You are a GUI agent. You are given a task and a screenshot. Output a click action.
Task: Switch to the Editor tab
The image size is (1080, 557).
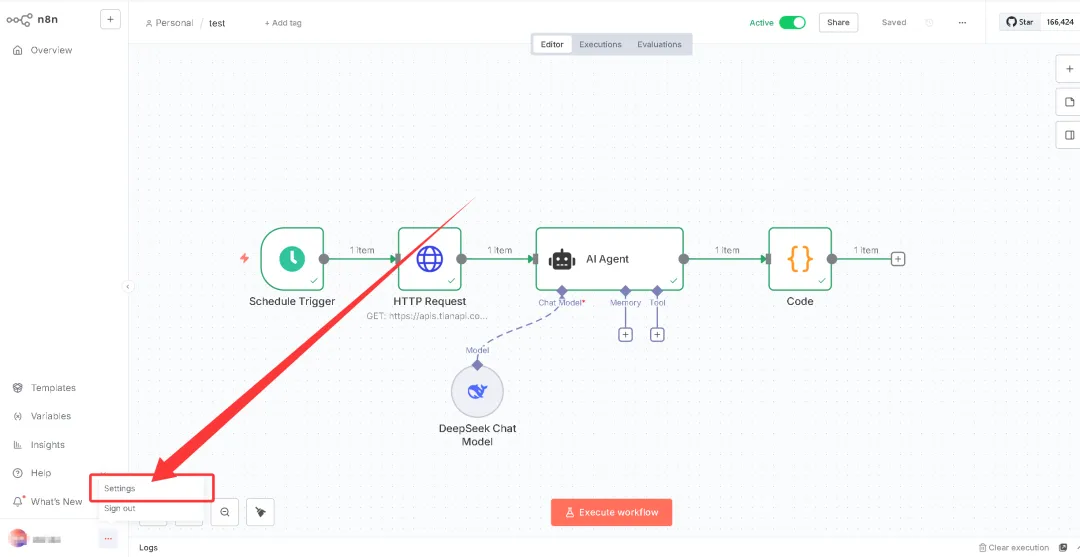552,44
